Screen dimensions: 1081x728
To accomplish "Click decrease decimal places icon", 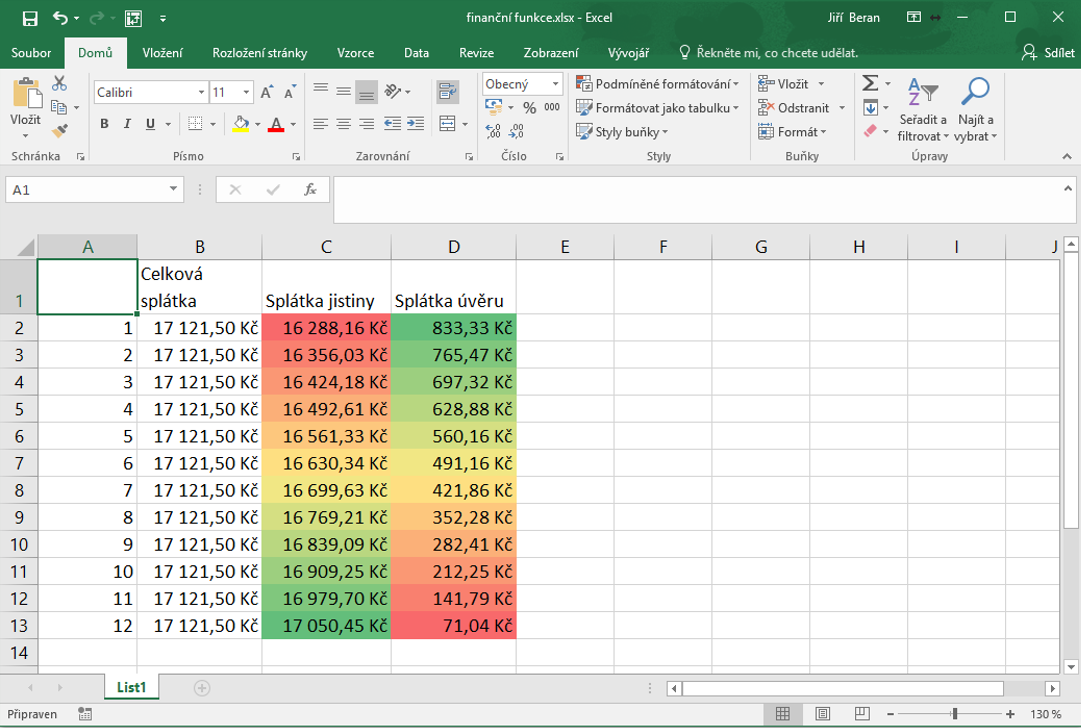I will (516, 131).
